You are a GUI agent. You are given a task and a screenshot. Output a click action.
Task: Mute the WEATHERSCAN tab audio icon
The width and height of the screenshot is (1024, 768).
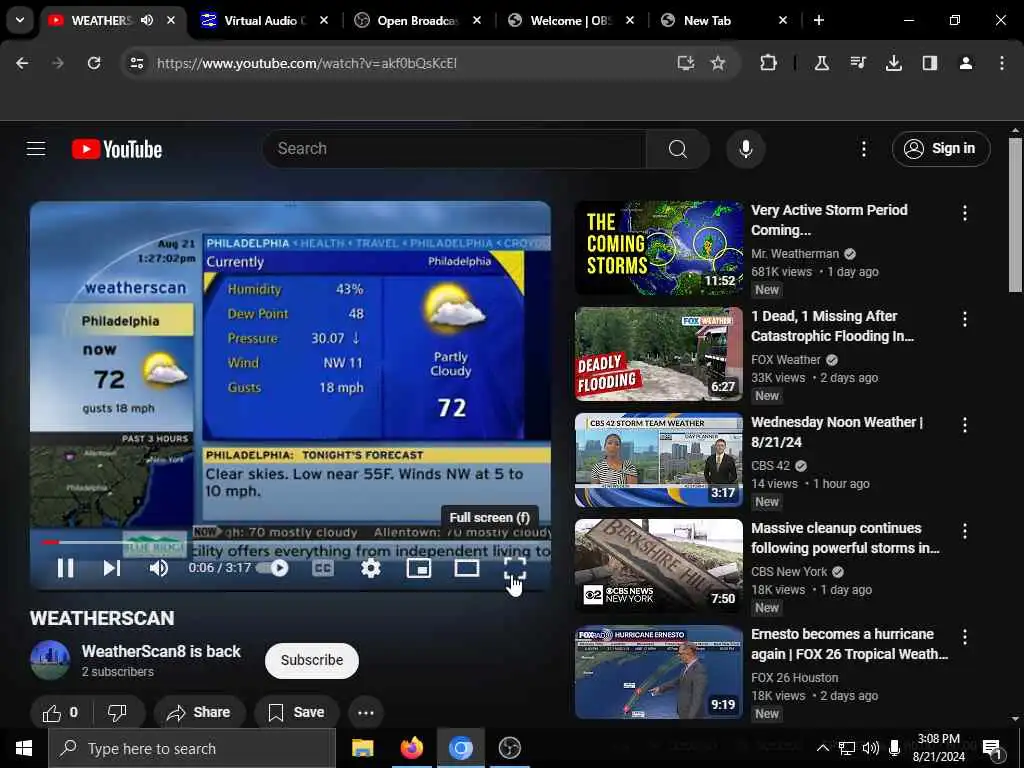click(147, 20)
